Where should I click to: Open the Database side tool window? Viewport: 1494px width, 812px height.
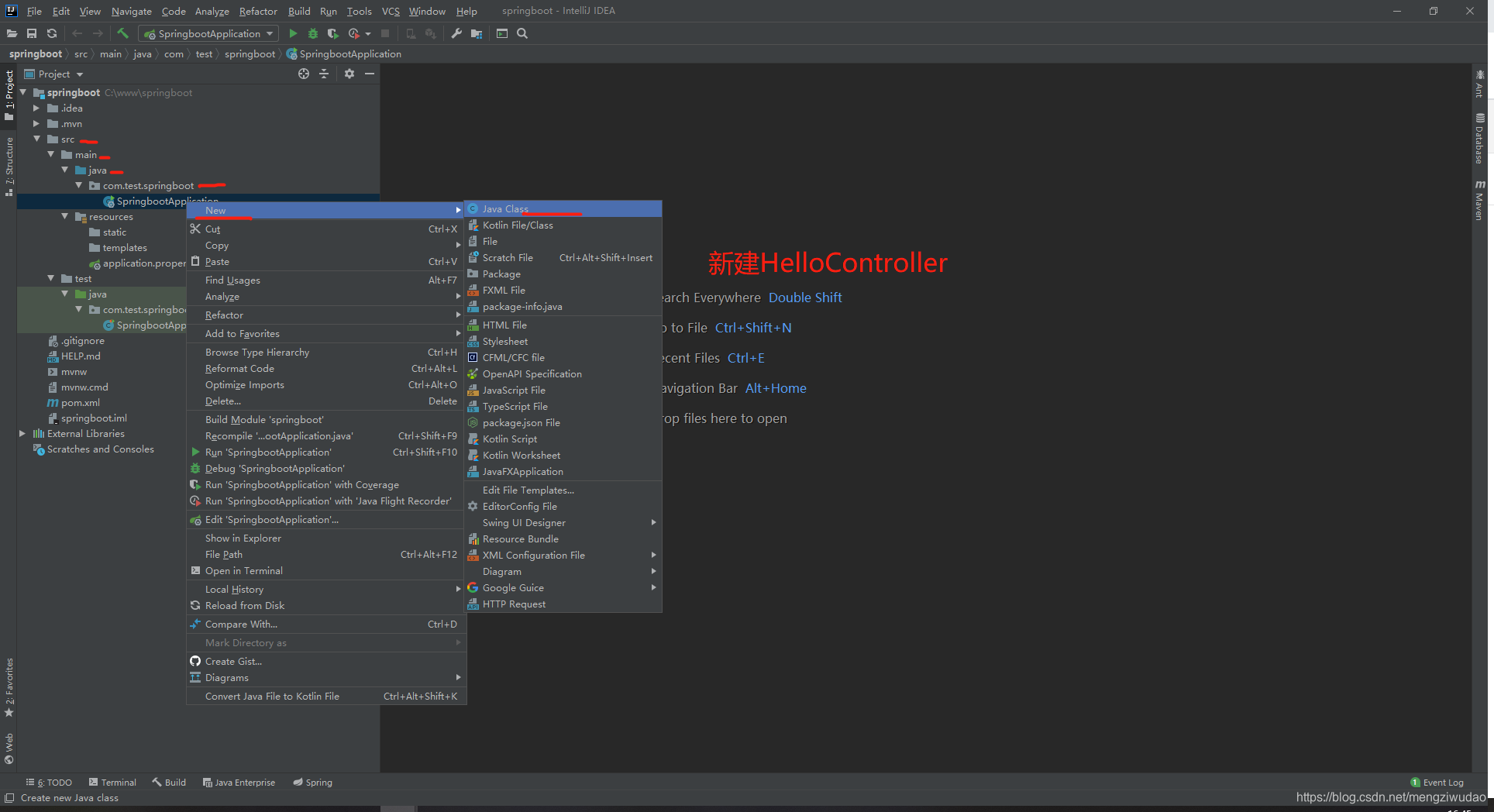(x=1480, y=139)
